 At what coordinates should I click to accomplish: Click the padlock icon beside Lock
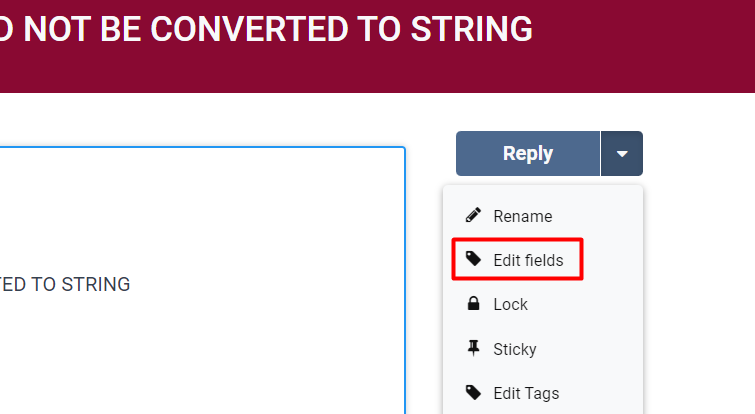pos(474,304)
